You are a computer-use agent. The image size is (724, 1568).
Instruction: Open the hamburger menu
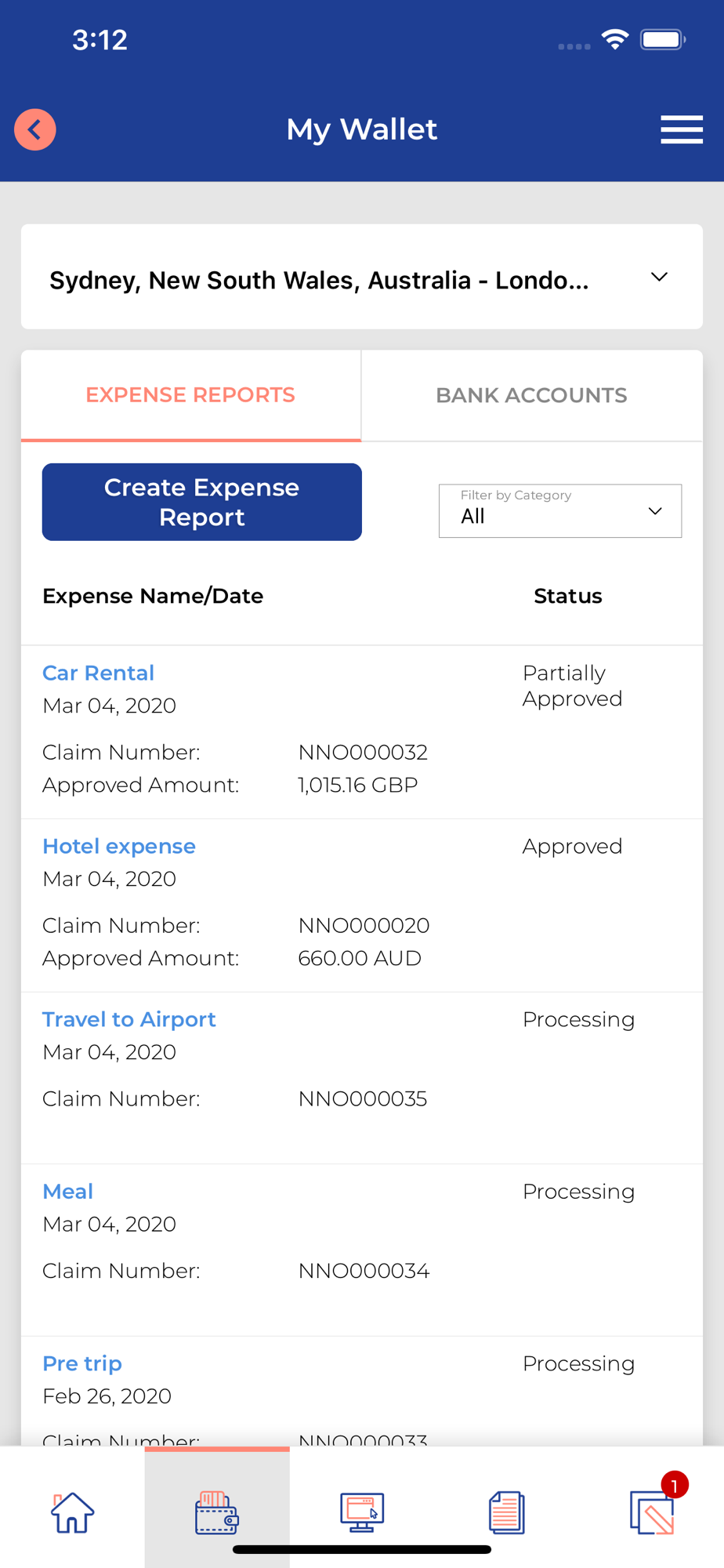(x=681, y=129)
